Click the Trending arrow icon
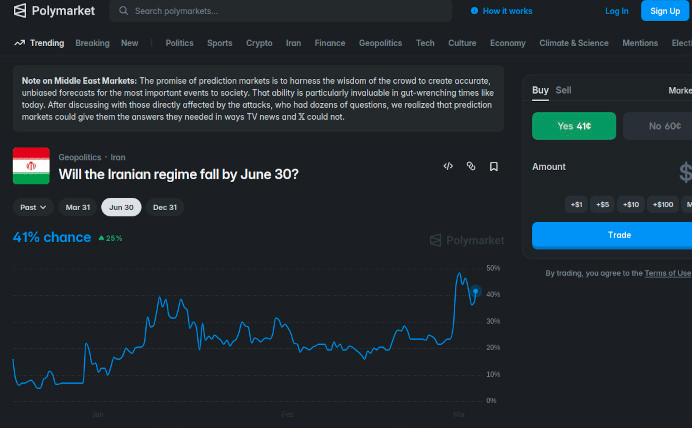This screenshot has width=692, height=428. [20, 43]
